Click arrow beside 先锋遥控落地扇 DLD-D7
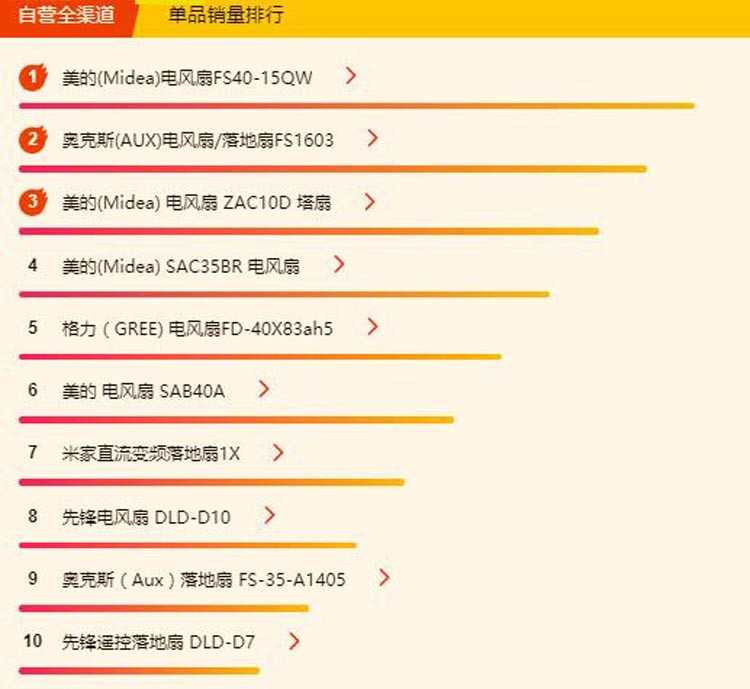The height and width of the screenshot is (689, 750). click(x=294, y=641)
